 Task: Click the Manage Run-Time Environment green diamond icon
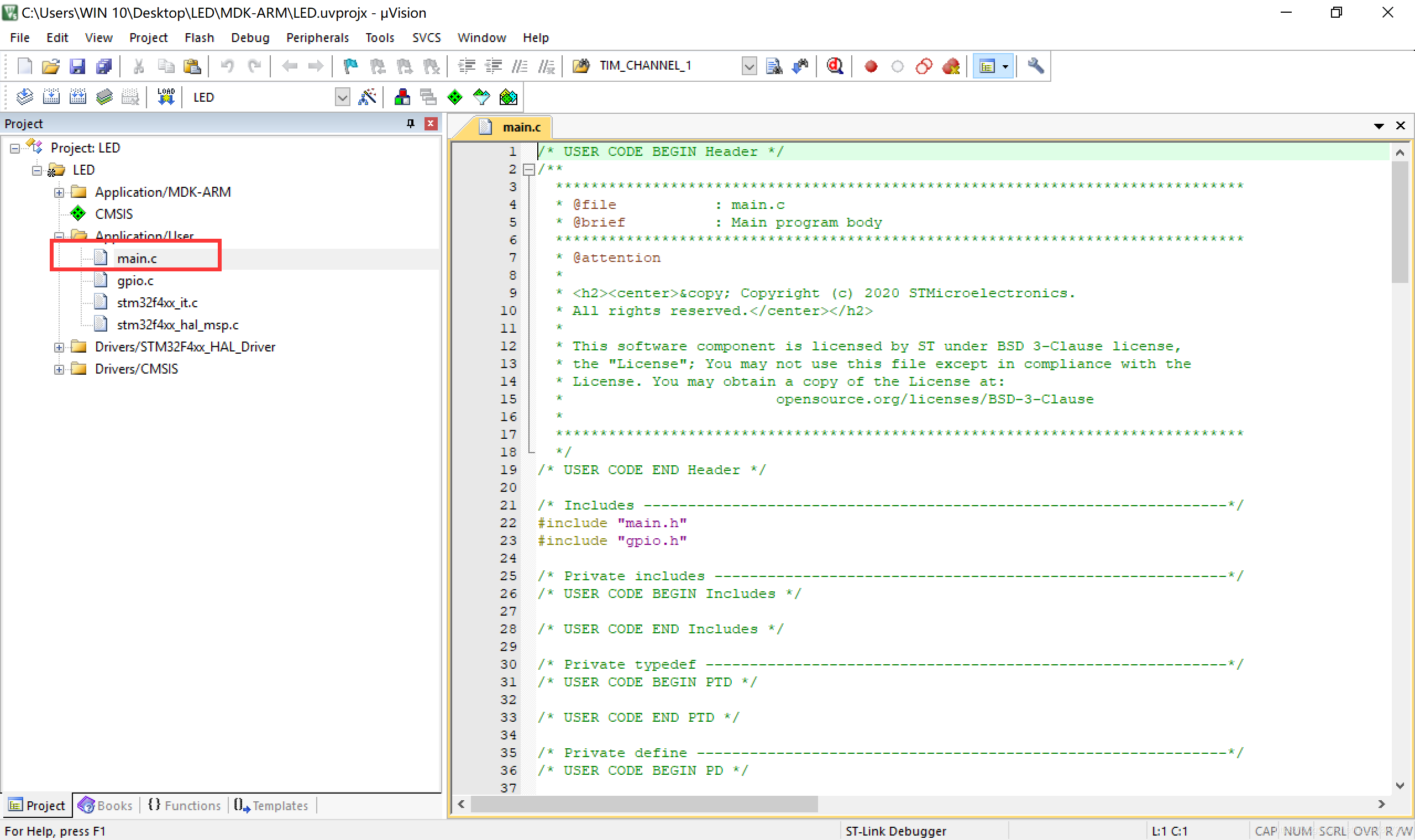tap(454, 97)
